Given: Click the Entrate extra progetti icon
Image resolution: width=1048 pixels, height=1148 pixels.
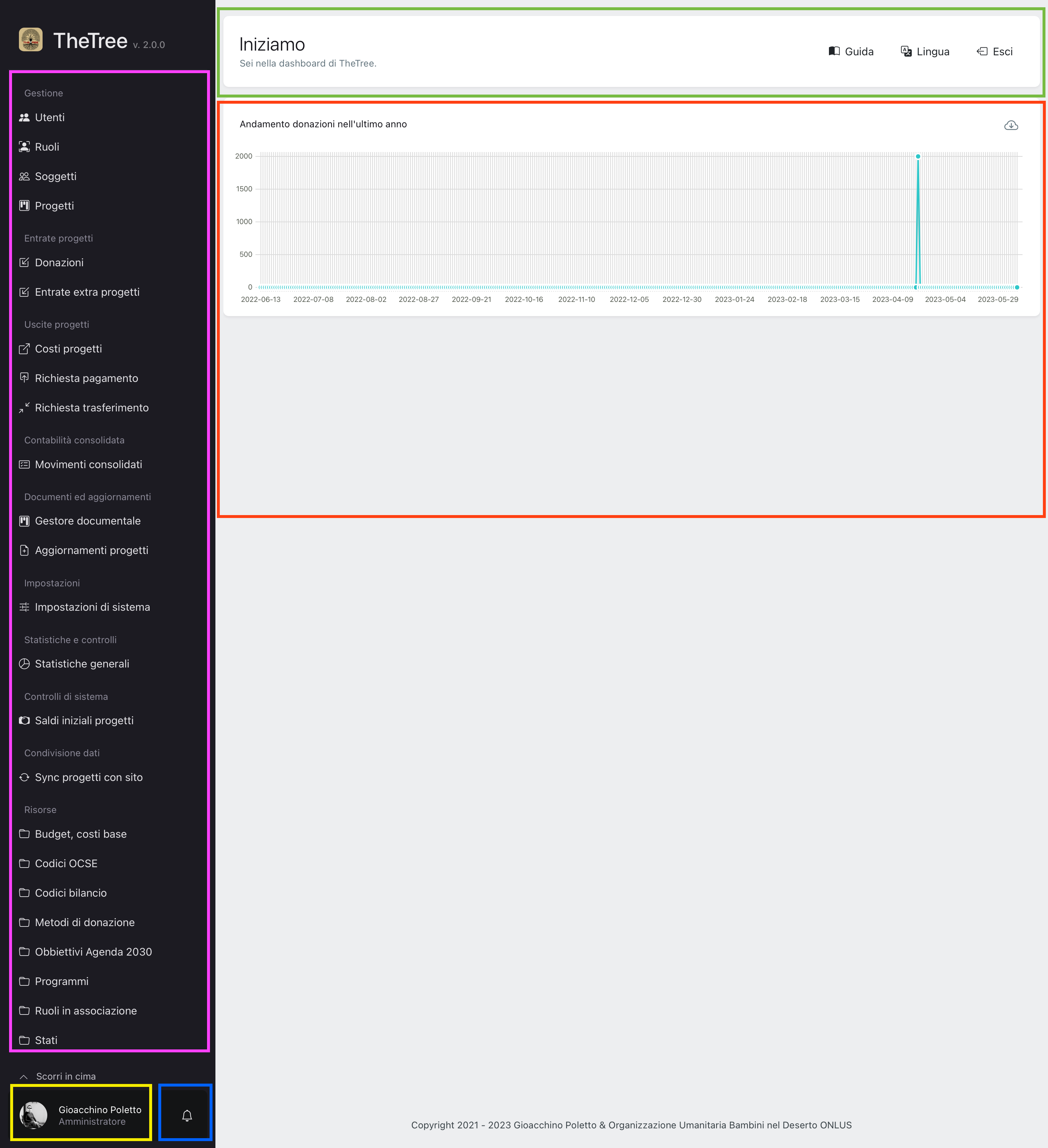Looking at the screenshot, I should pos(24,292).
